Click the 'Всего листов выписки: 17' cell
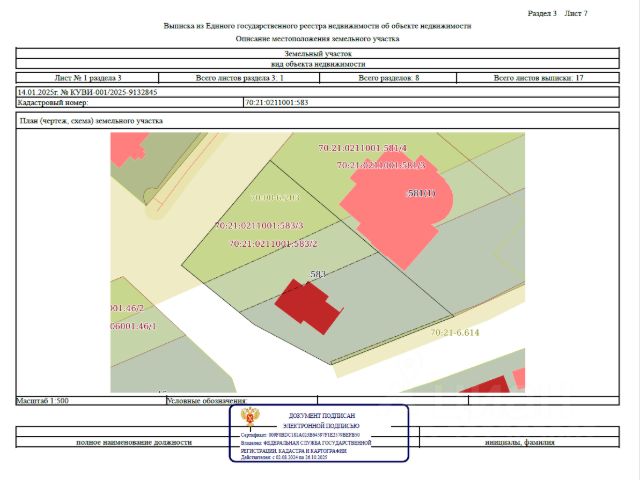Image resolution: width=640 pixels, height=480 pixels. pos(538,78)
